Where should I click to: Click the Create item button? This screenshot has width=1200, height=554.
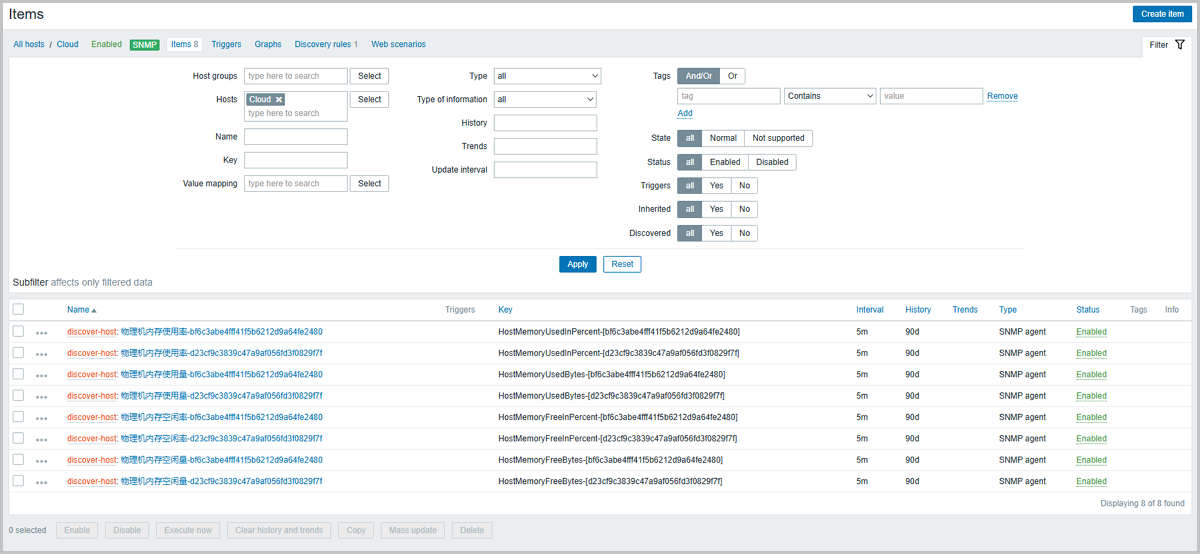(x=1161, y=14)
